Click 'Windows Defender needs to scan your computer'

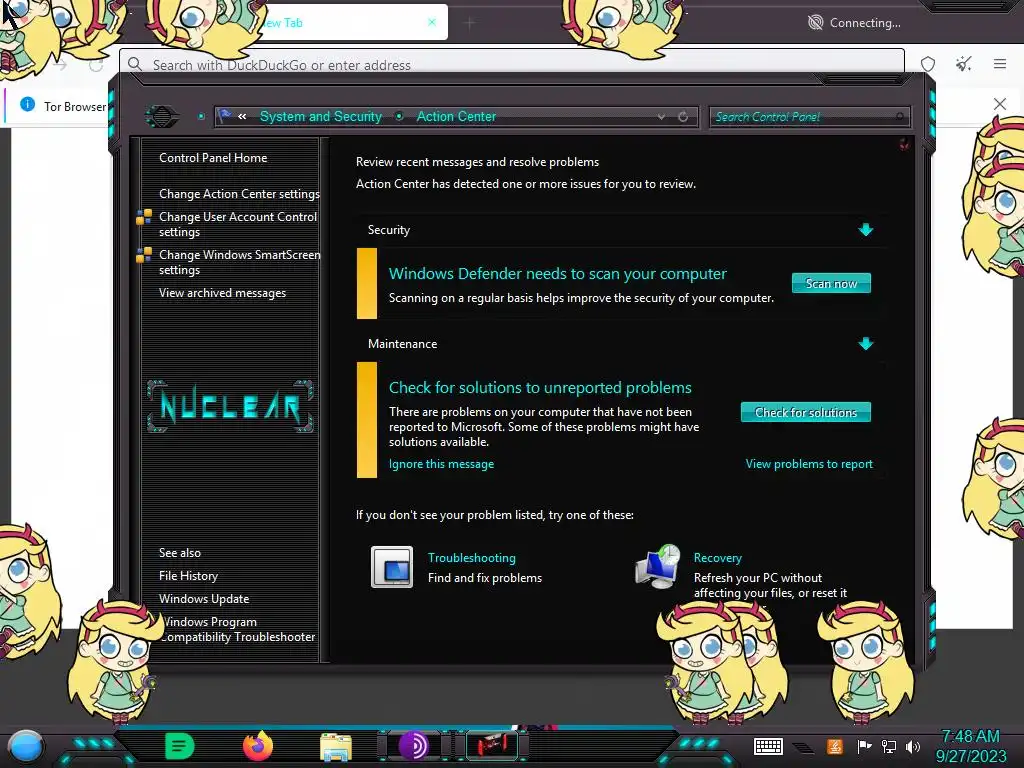557,274
